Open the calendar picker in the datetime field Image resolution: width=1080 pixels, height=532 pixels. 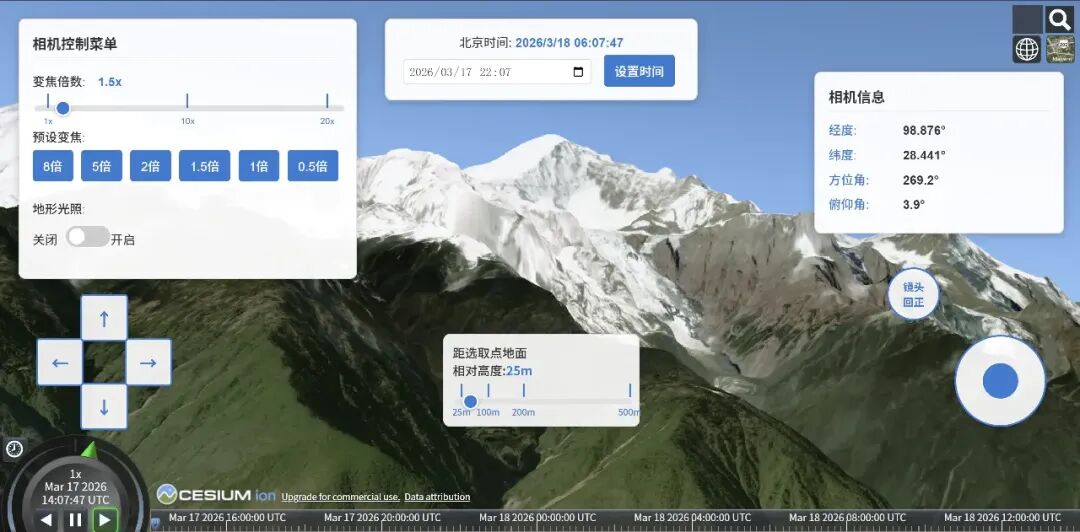pyautogui.click(x=578, y=72)
